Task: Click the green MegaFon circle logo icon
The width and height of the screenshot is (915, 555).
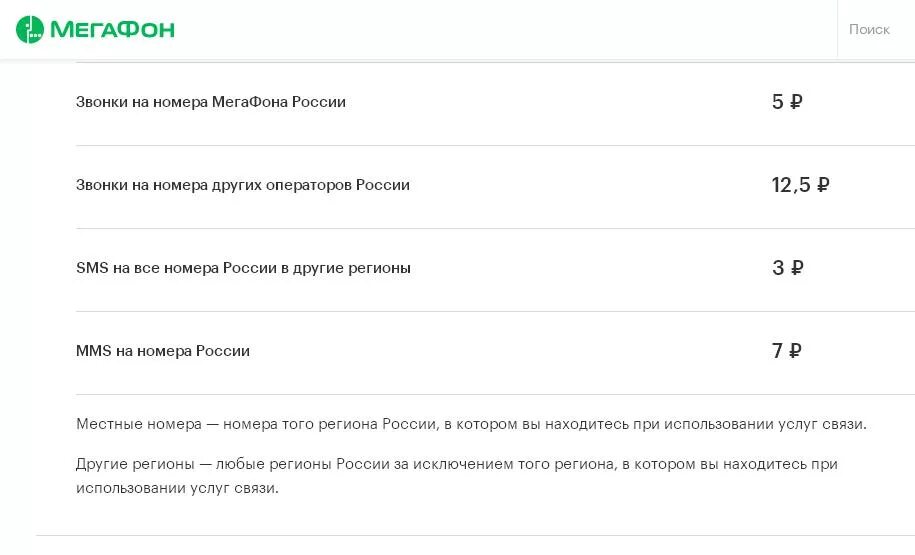Action: [x=30, y=30]
